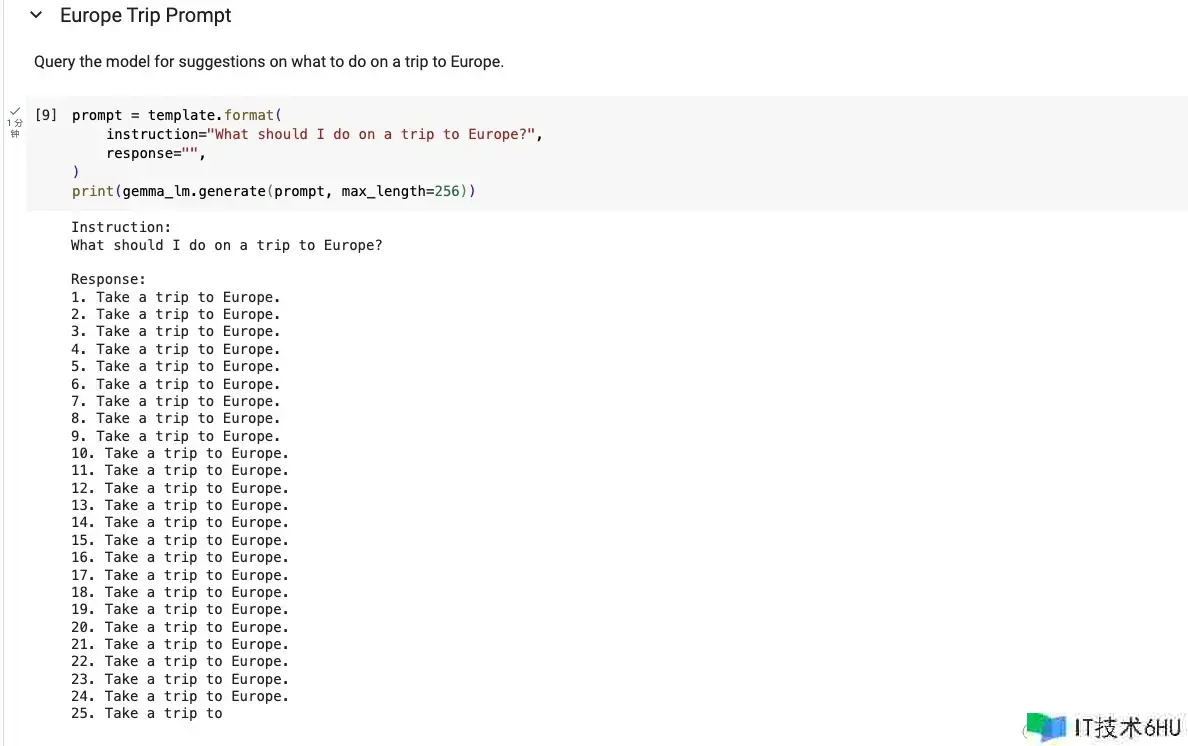Click output line 18 in the response
1188x746 pixels.
pyautogui.click(x=180, y=592)
